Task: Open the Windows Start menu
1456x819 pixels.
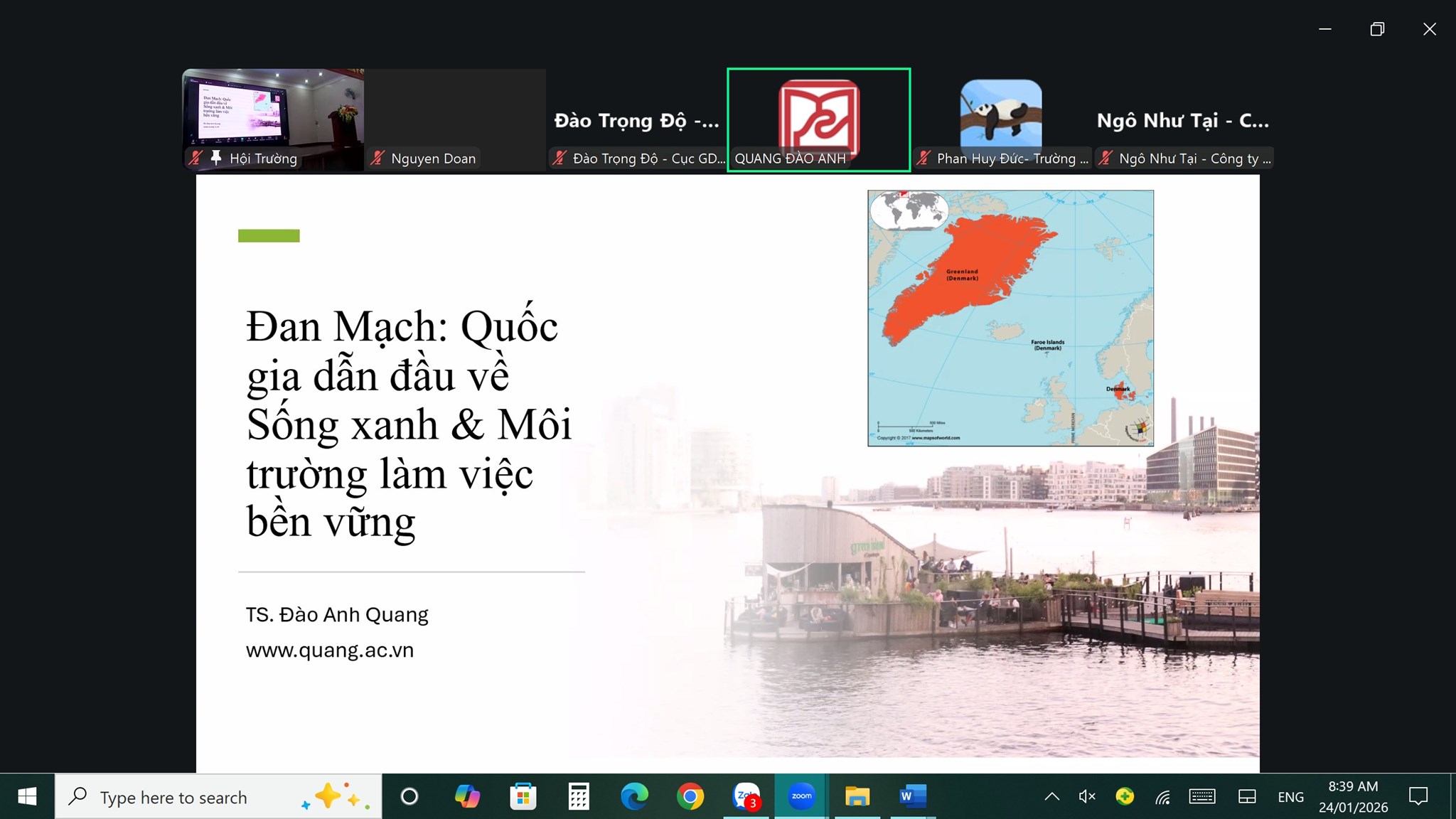Action: [x=27, y=796]
